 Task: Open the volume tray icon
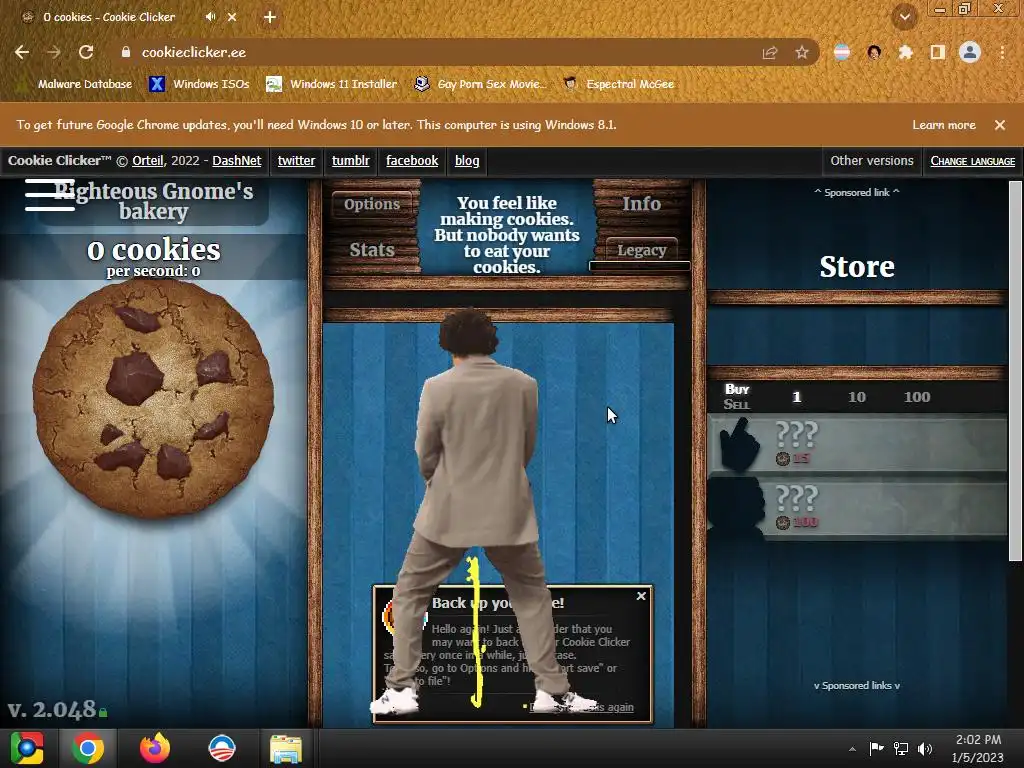coord(925,748)
